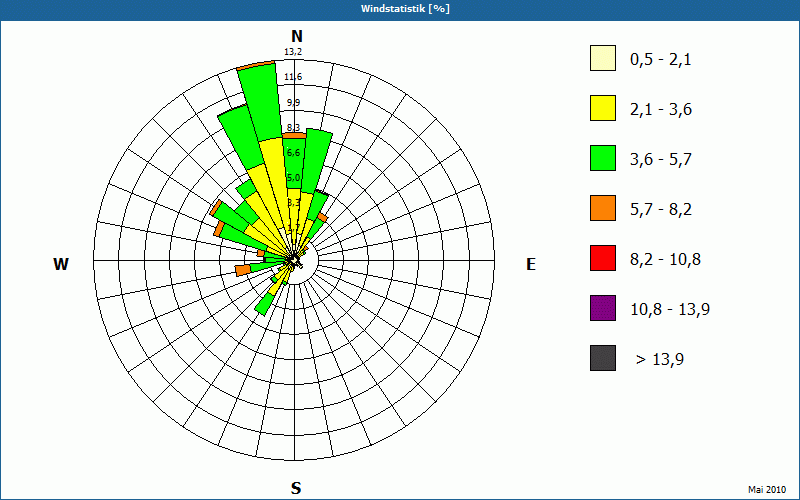Click the S compass label
The image size is (800, 500).
[x=296, y=488]
